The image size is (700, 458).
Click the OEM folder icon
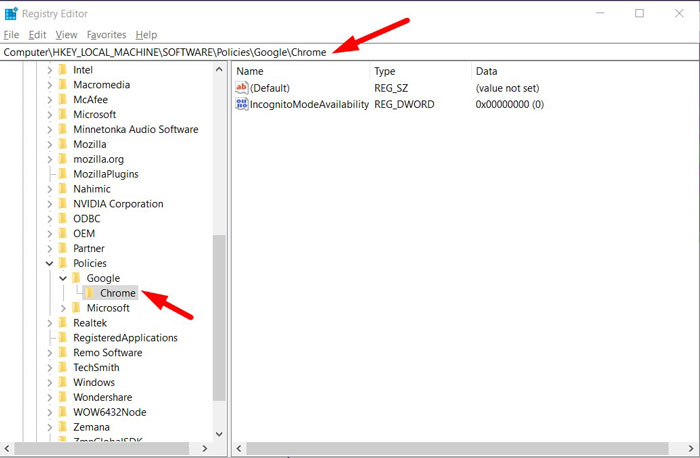coord(63,233)
